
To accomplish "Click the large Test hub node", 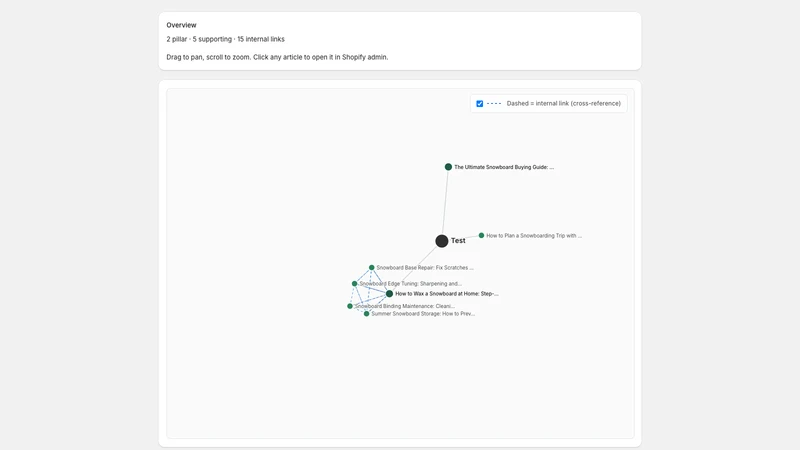I will 442,241.
